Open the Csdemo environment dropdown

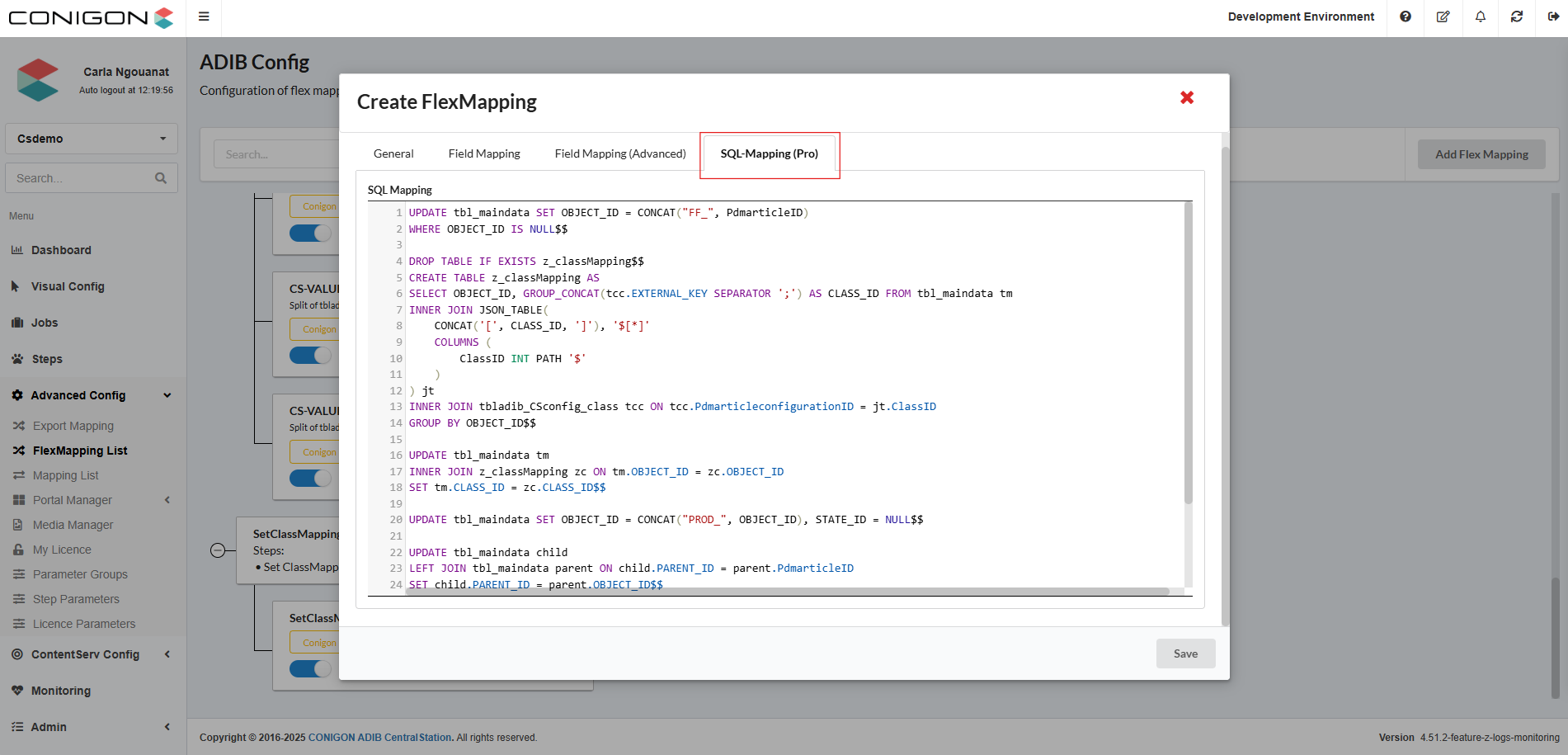[x=92, y=139]
